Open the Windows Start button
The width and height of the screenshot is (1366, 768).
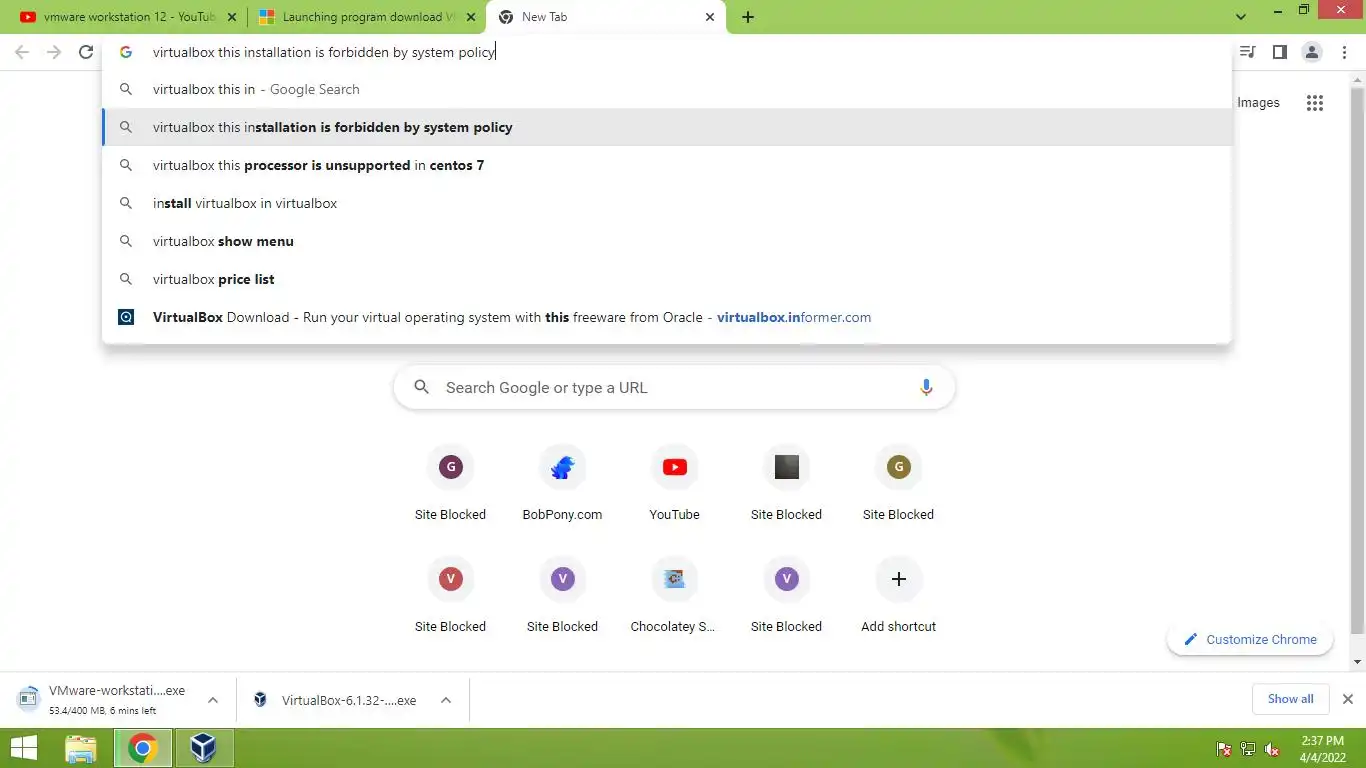click(x=23, y=748)
